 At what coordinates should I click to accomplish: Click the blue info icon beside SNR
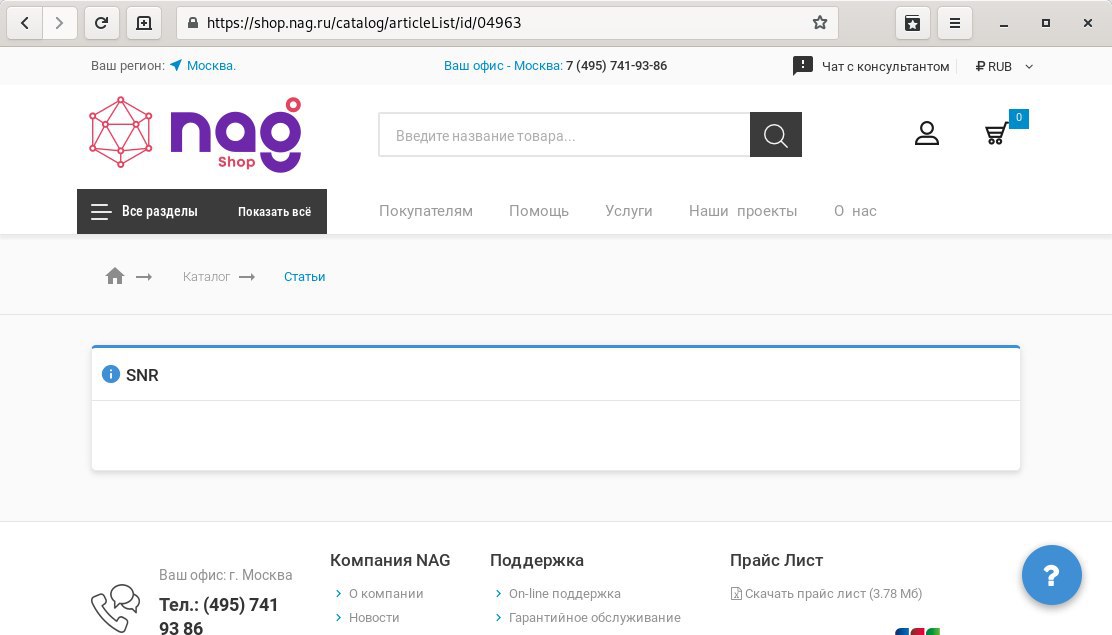tap(111, 374)
